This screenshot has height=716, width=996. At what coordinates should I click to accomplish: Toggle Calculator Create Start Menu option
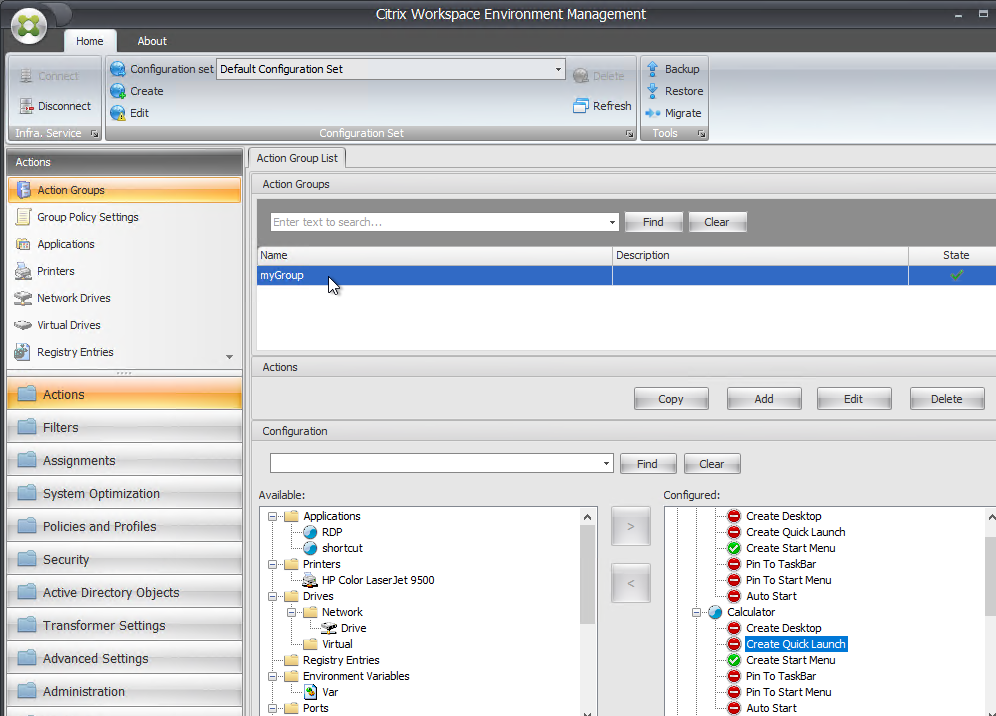pyautogui.click(x=734, y=660)
